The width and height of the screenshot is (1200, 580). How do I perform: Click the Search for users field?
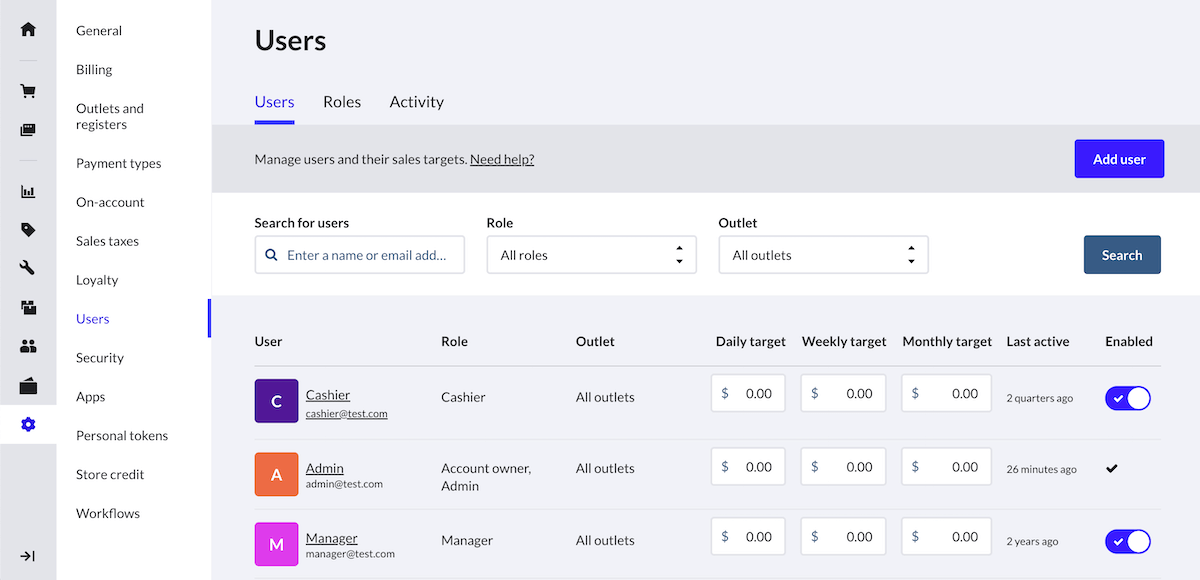pos(369,255)
